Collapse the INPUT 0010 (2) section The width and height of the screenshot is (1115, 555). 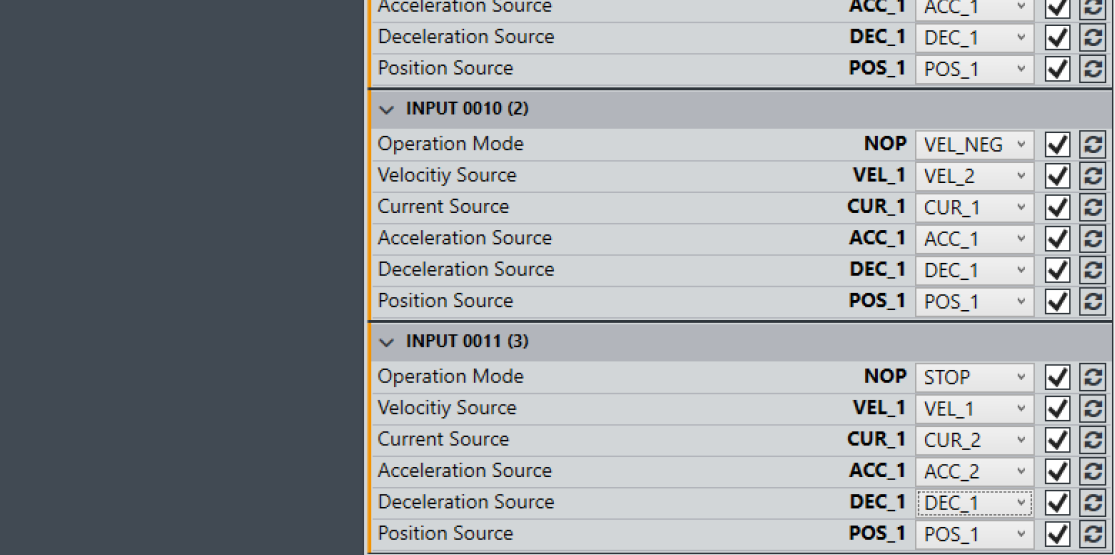[388, 109]
